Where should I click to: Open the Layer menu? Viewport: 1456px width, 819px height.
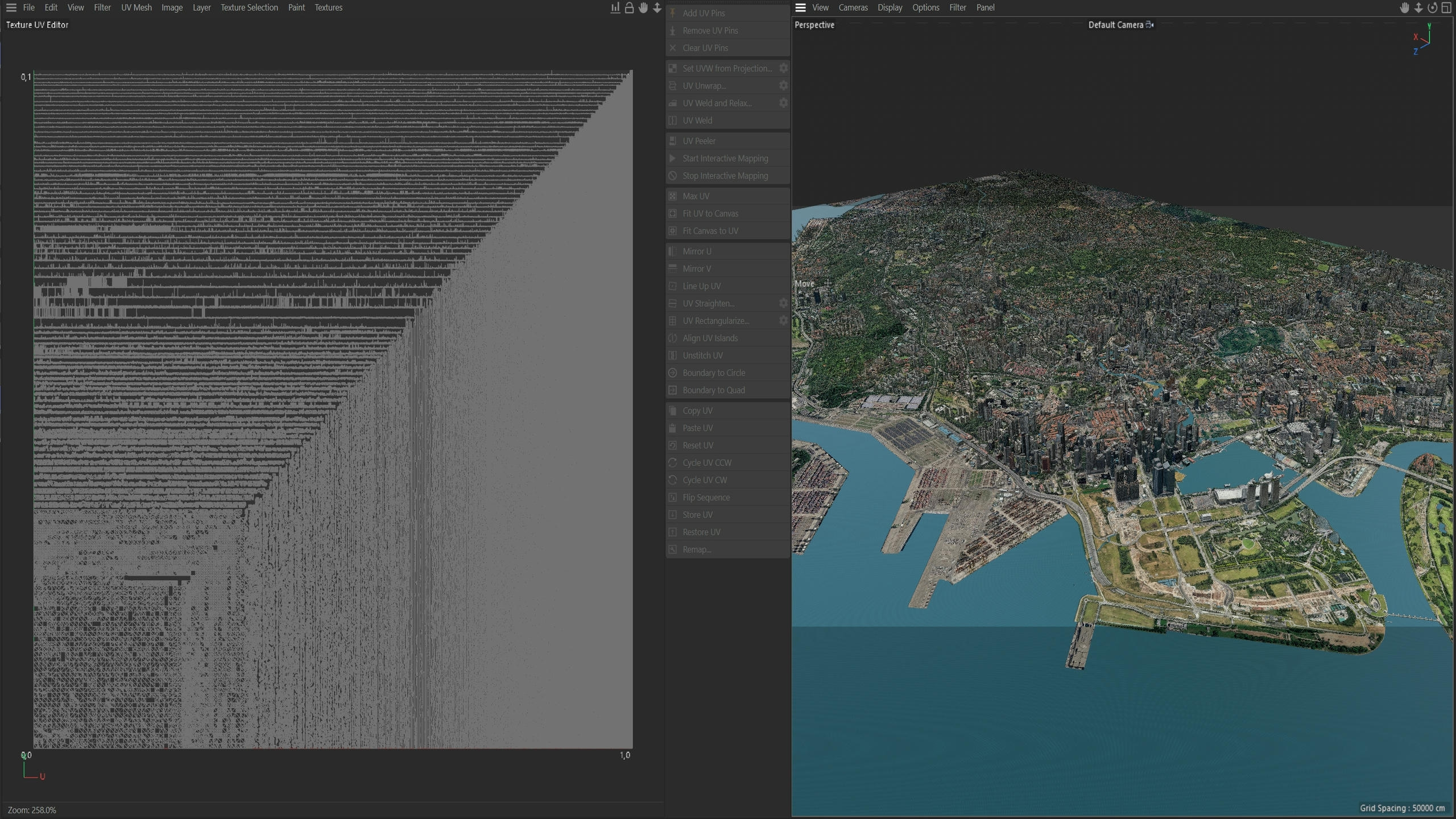click(x=202, y=7)
